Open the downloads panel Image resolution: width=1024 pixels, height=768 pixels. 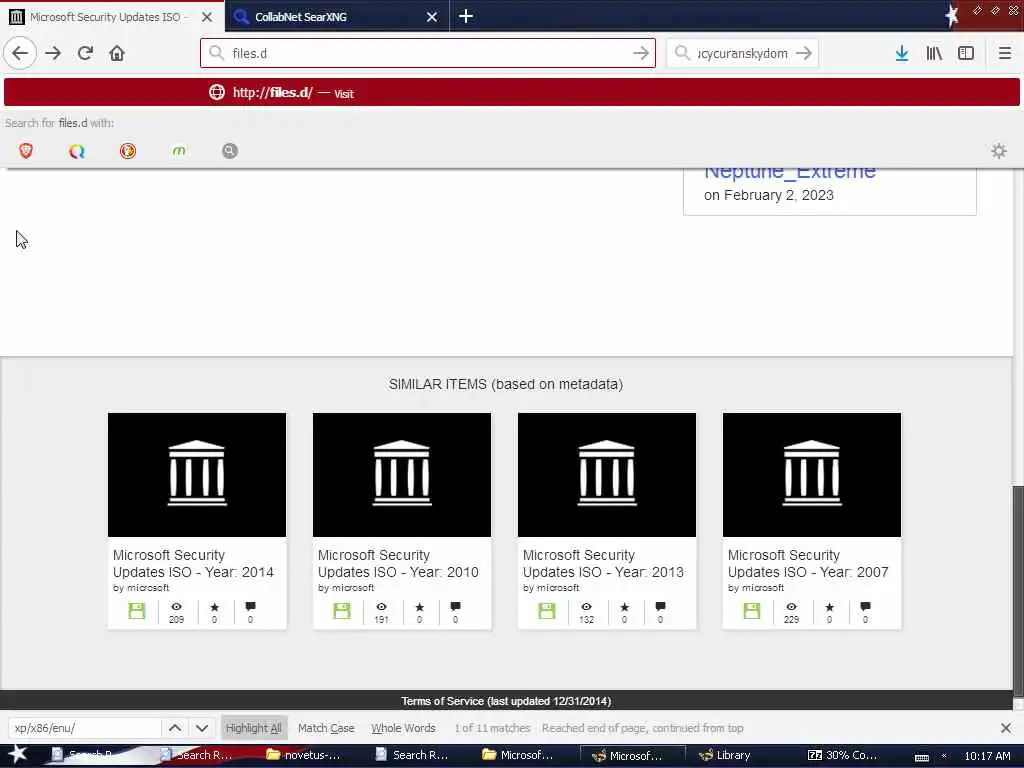[901, 53]
